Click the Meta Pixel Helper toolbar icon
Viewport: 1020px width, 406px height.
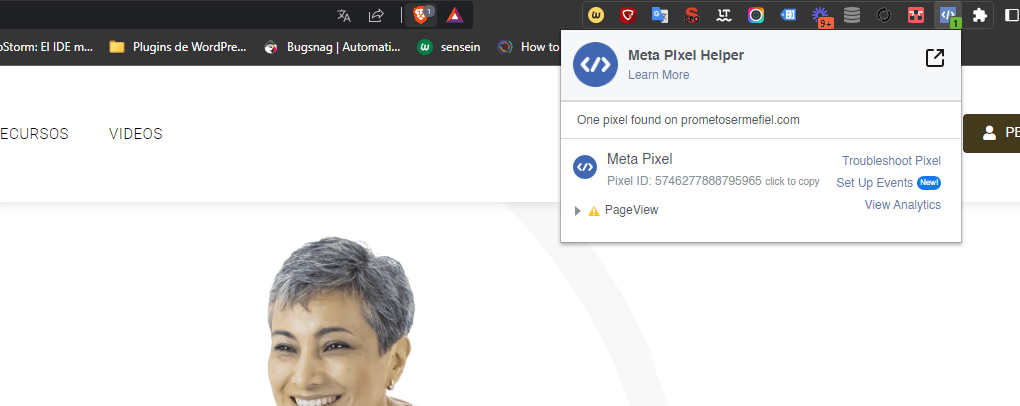[x=948, y=15]
